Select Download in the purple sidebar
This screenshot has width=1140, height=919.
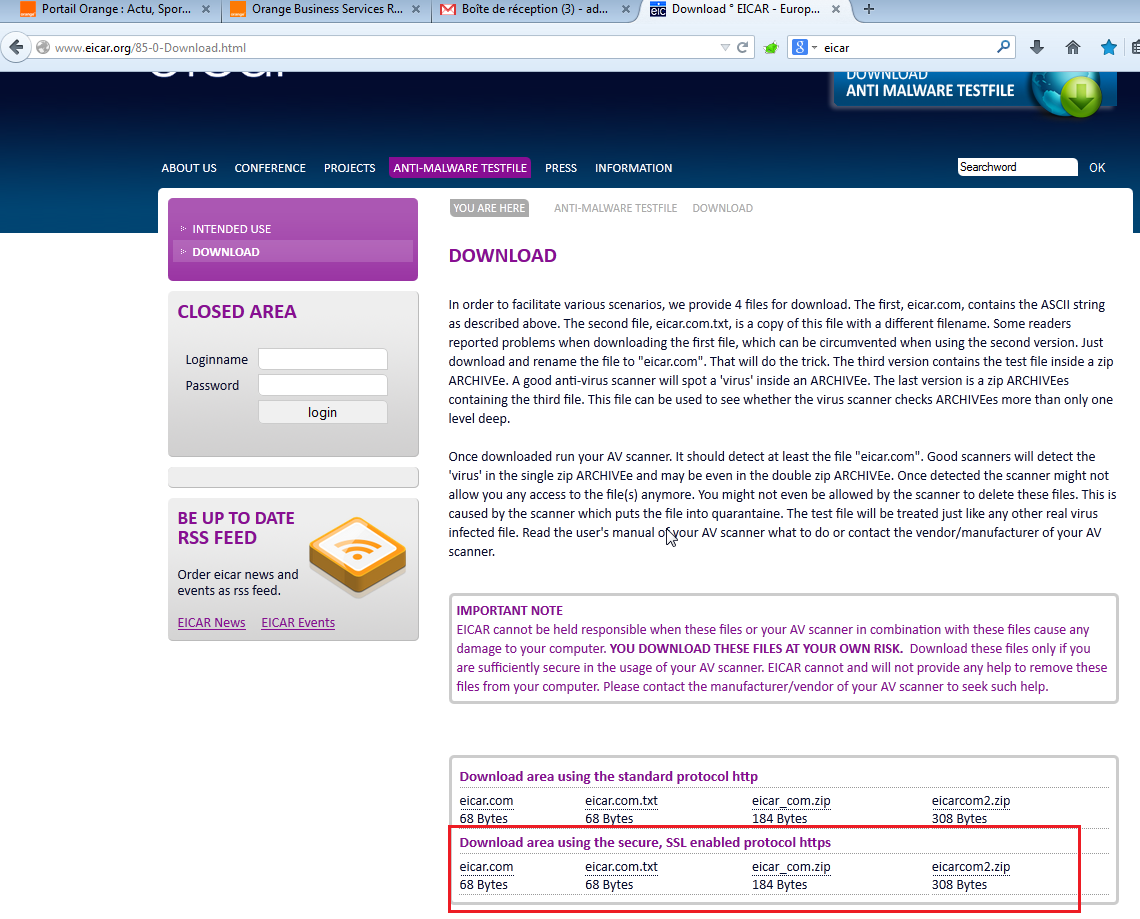(x=293, y=252)
